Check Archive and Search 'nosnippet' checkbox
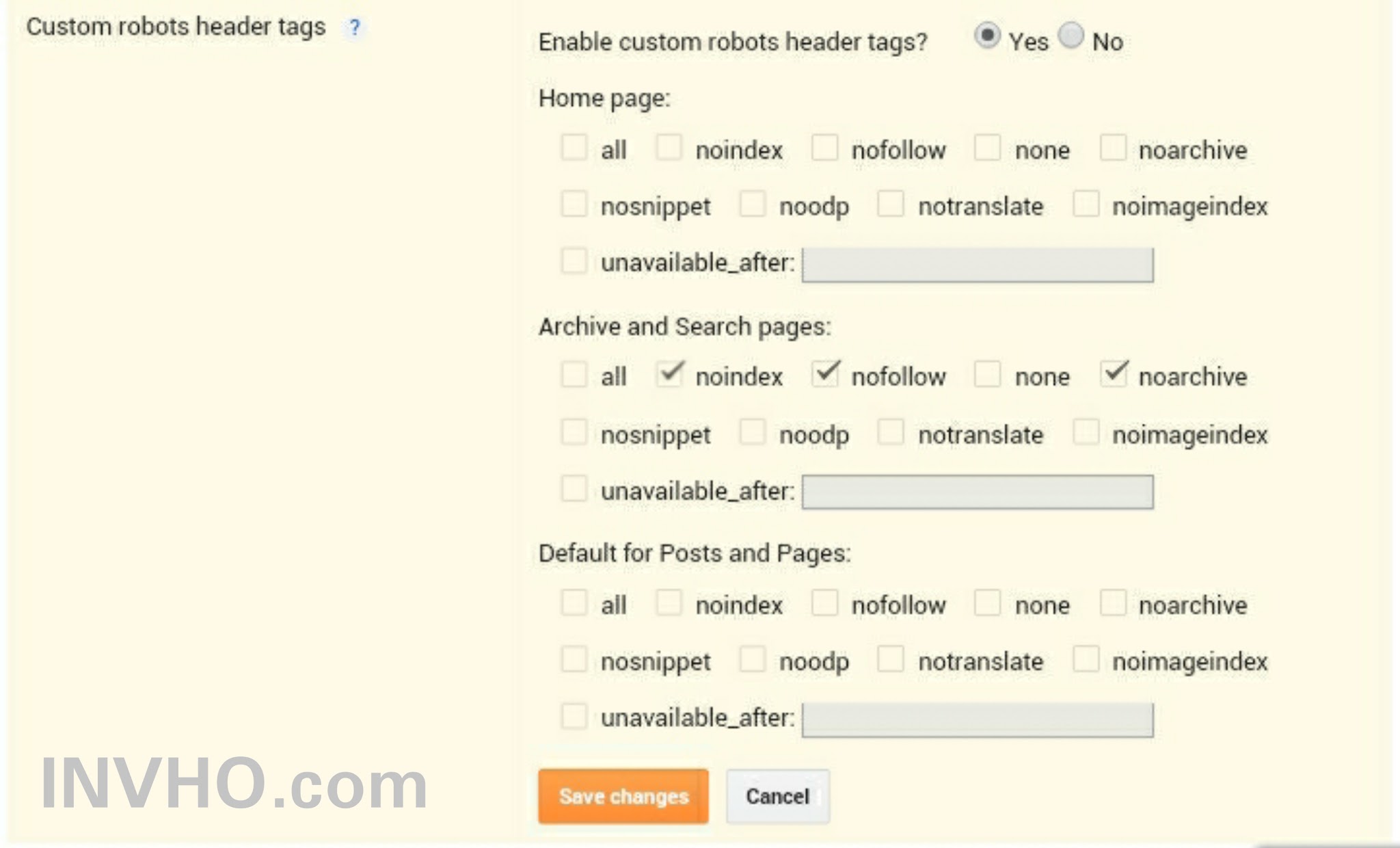This screenshot has height=848, width=1400. 574,432
